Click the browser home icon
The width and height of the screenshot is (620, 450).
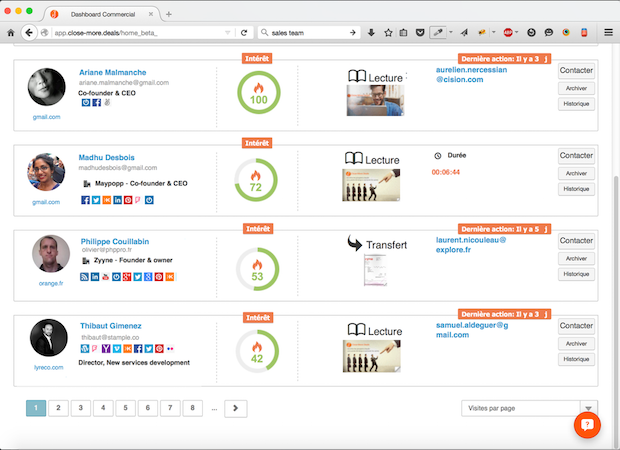point(11,33)
